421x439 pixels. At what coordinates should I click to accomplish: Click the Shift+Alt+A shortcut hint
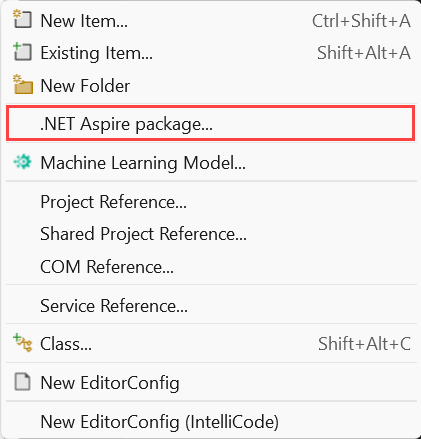tap(364, 53)
